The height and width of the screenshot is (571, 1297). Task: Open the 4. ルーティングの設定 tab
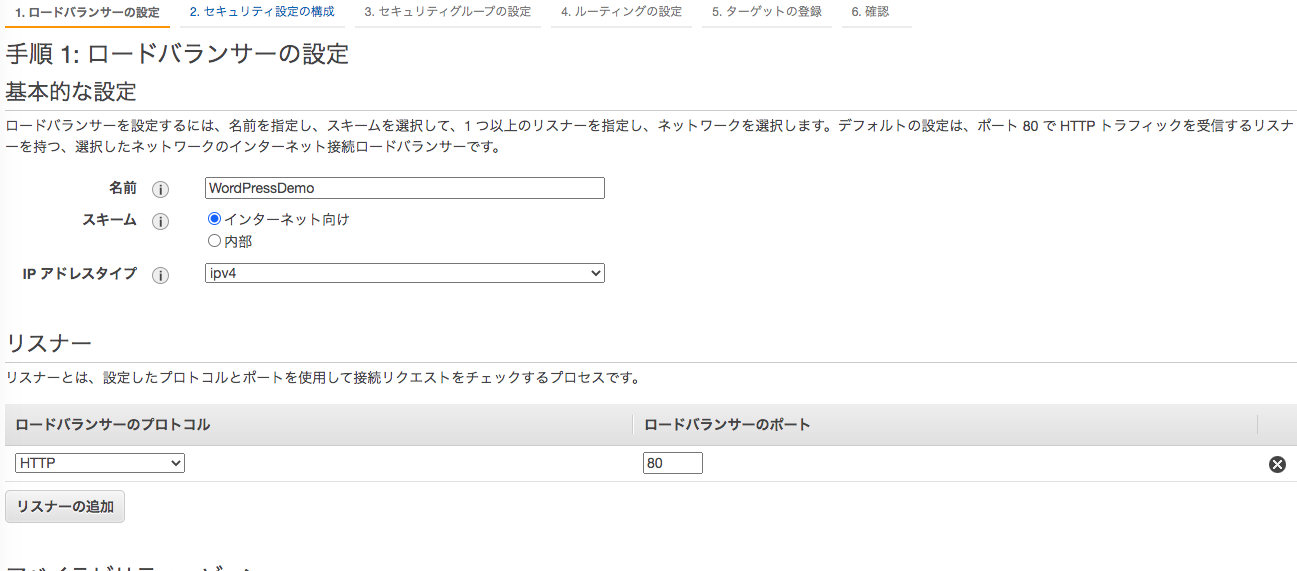[621, 12]
